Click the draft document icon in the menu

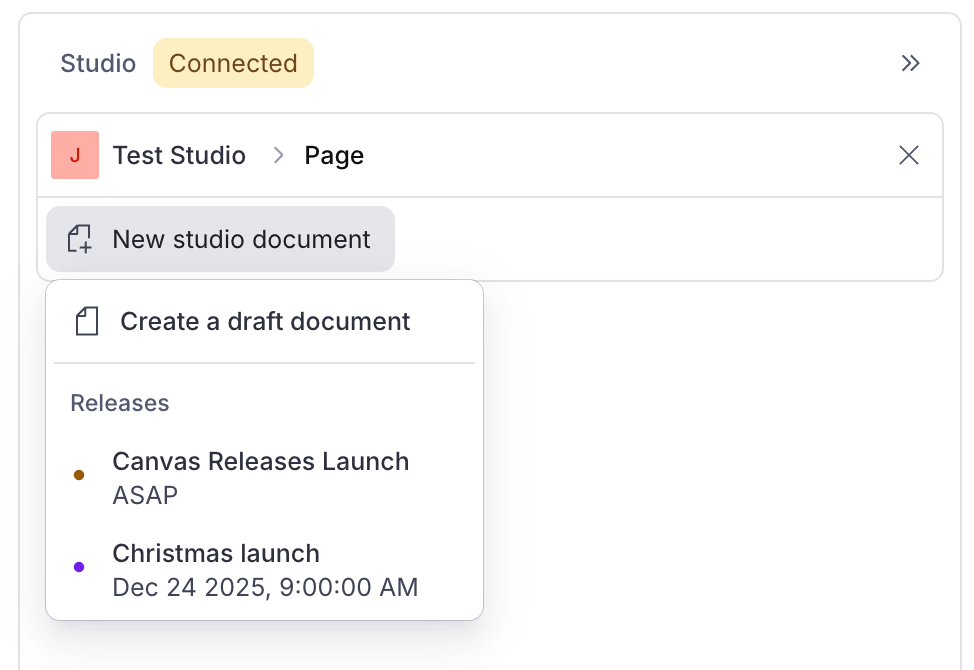(x=86, y=321)
